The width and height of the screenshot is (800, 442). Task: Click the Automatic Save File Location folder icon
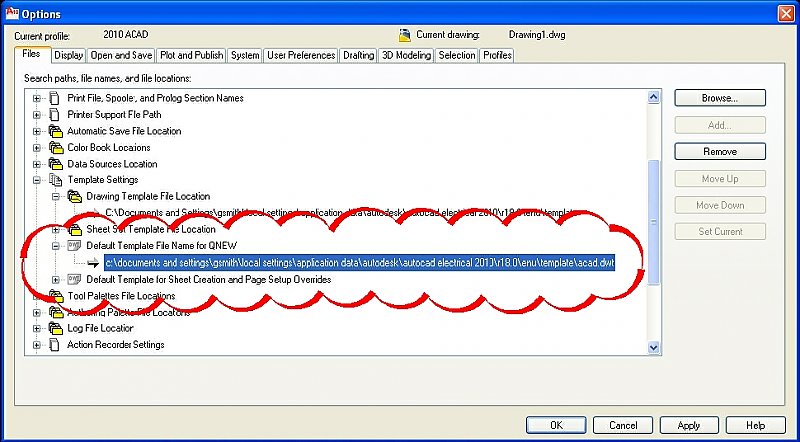point(56,131)
